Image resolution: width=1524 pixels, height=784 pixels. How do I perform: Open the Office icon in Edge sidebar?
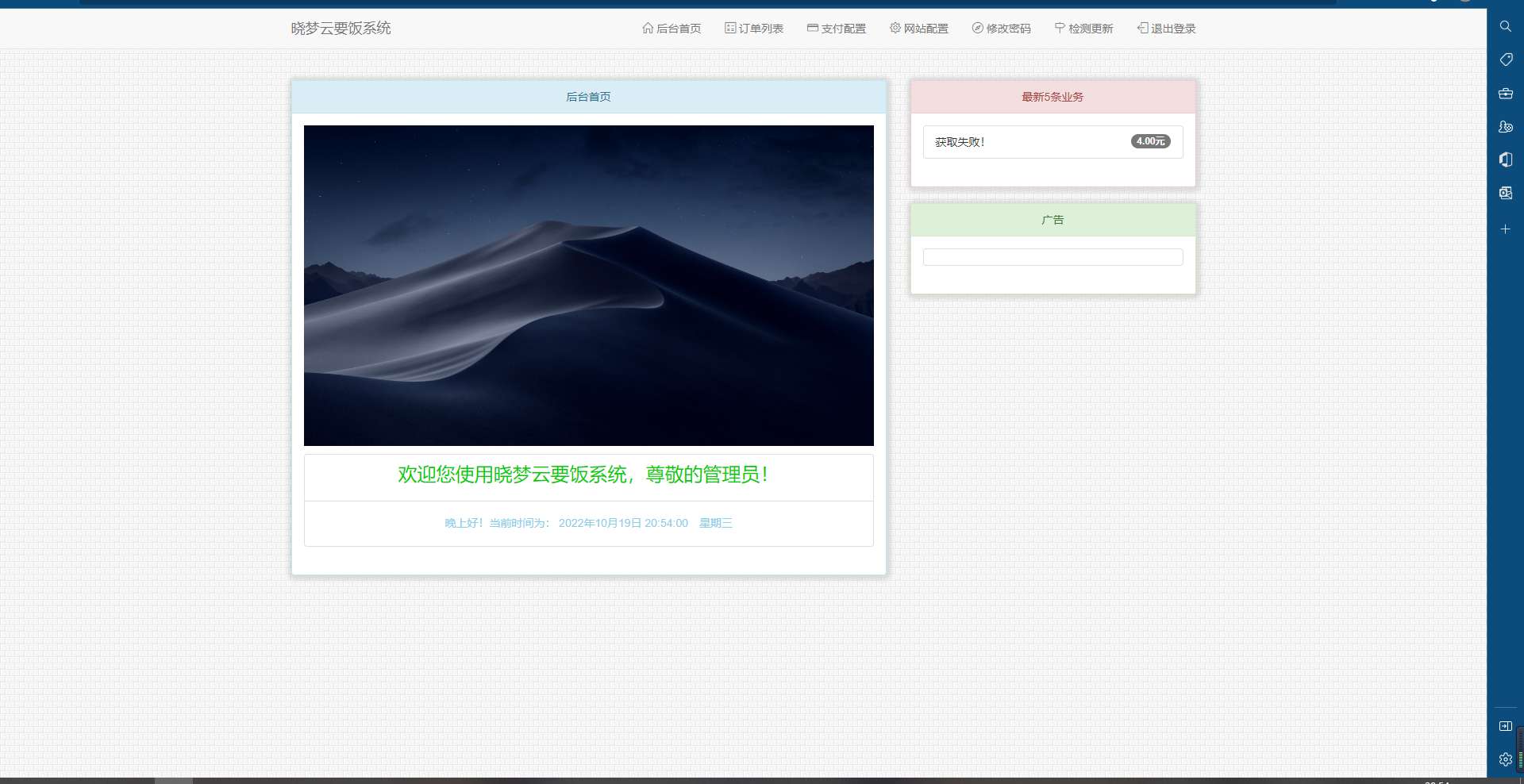click(x=1505, y=159)
